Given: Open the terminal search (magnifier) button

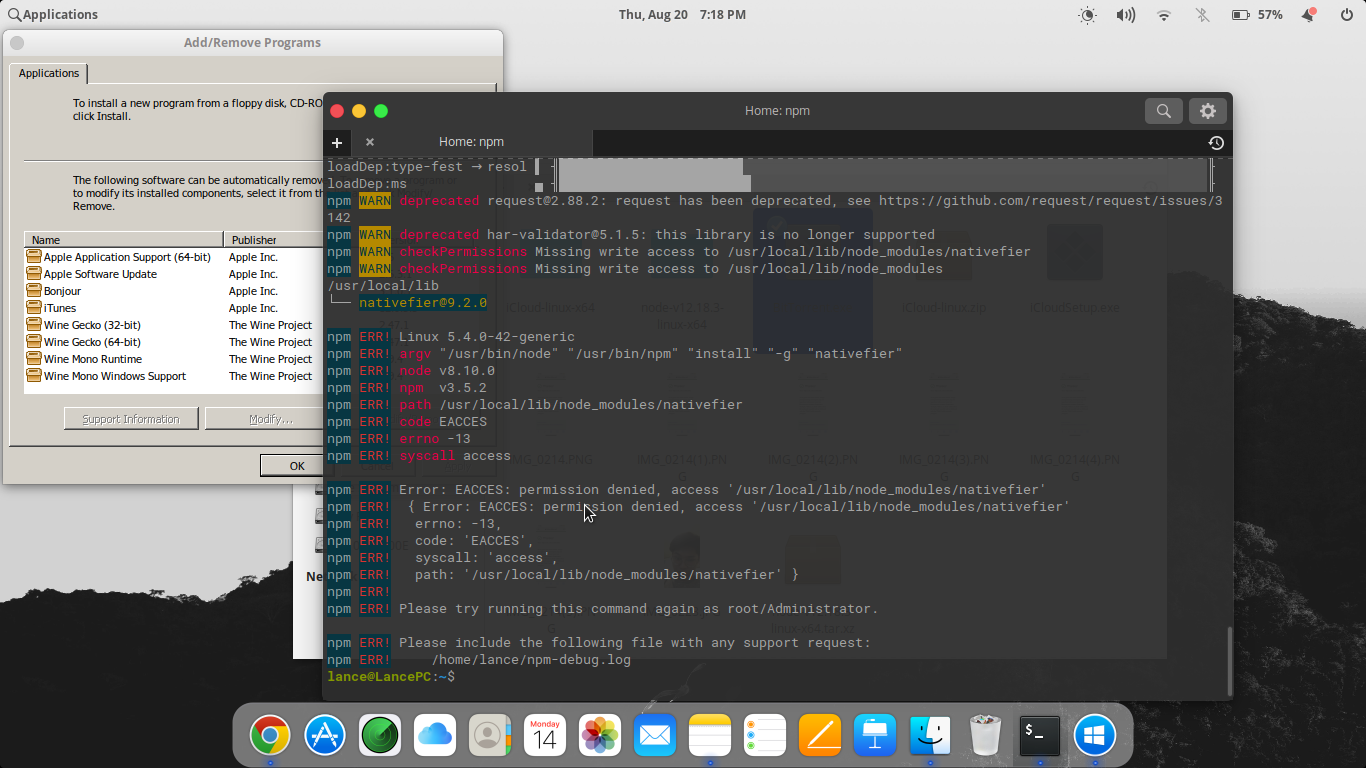Looking at the screenshot, I should pos(1163,111).
